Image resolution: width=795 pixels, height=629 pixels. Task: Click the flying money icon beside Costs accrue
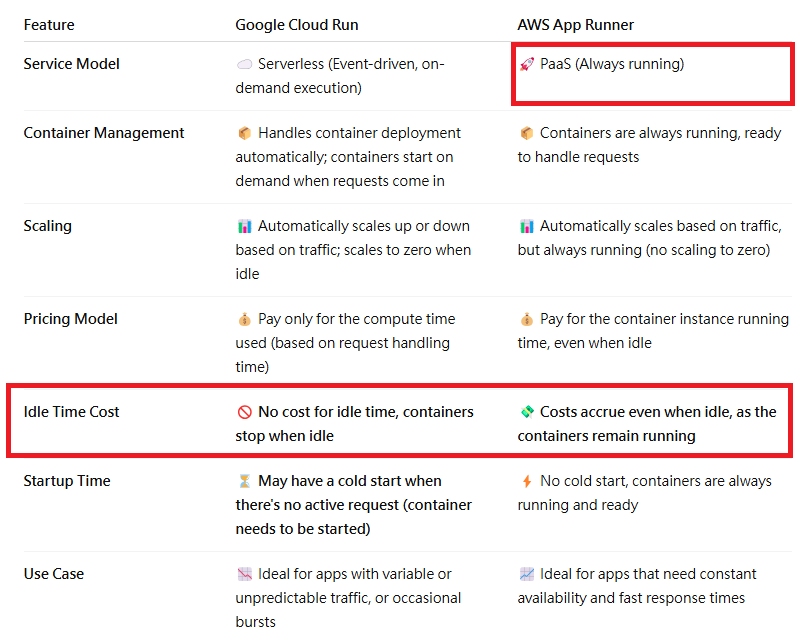(527, 412)
